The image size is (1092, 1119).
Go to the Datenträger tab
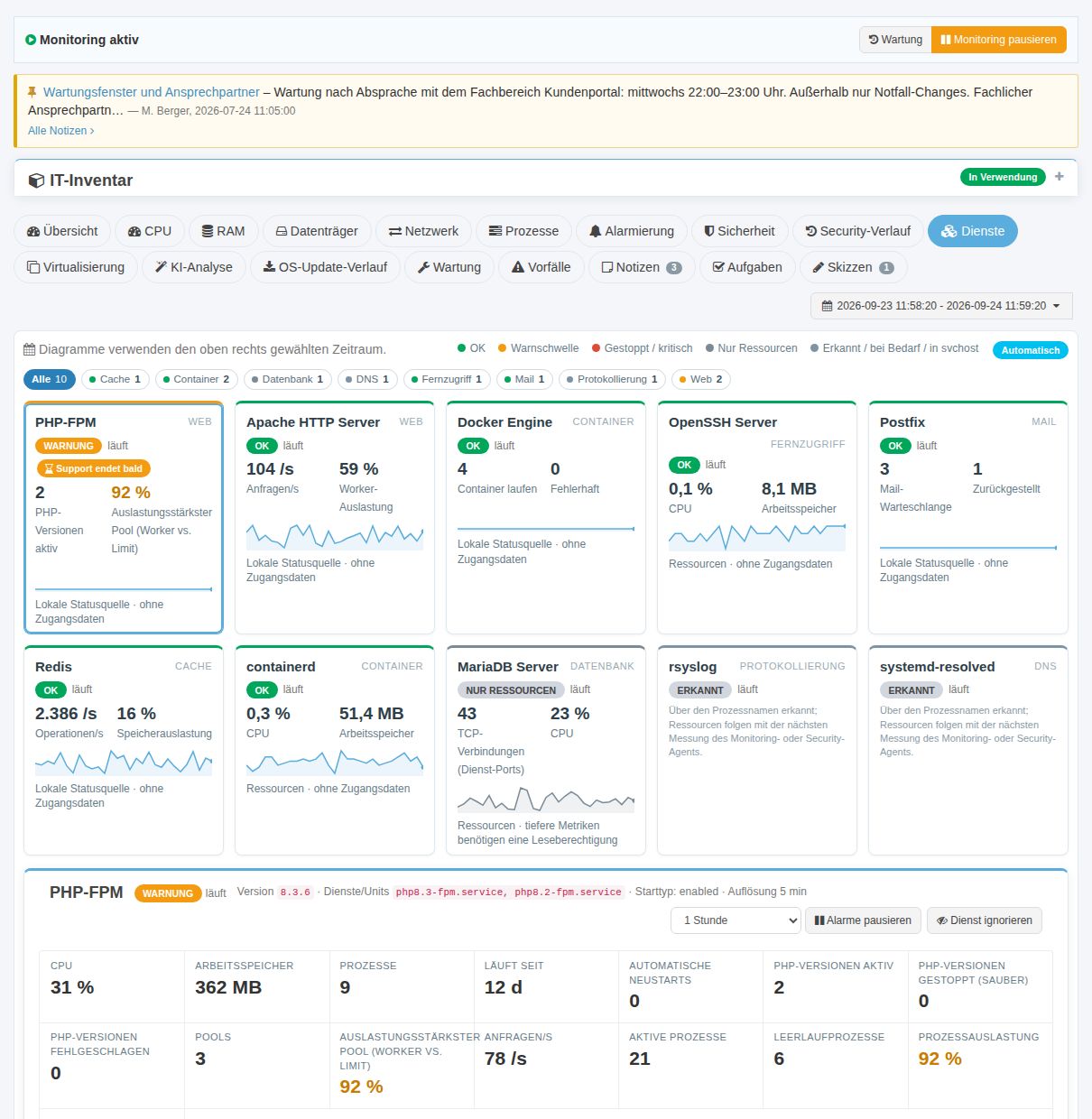tap(317, 231)
